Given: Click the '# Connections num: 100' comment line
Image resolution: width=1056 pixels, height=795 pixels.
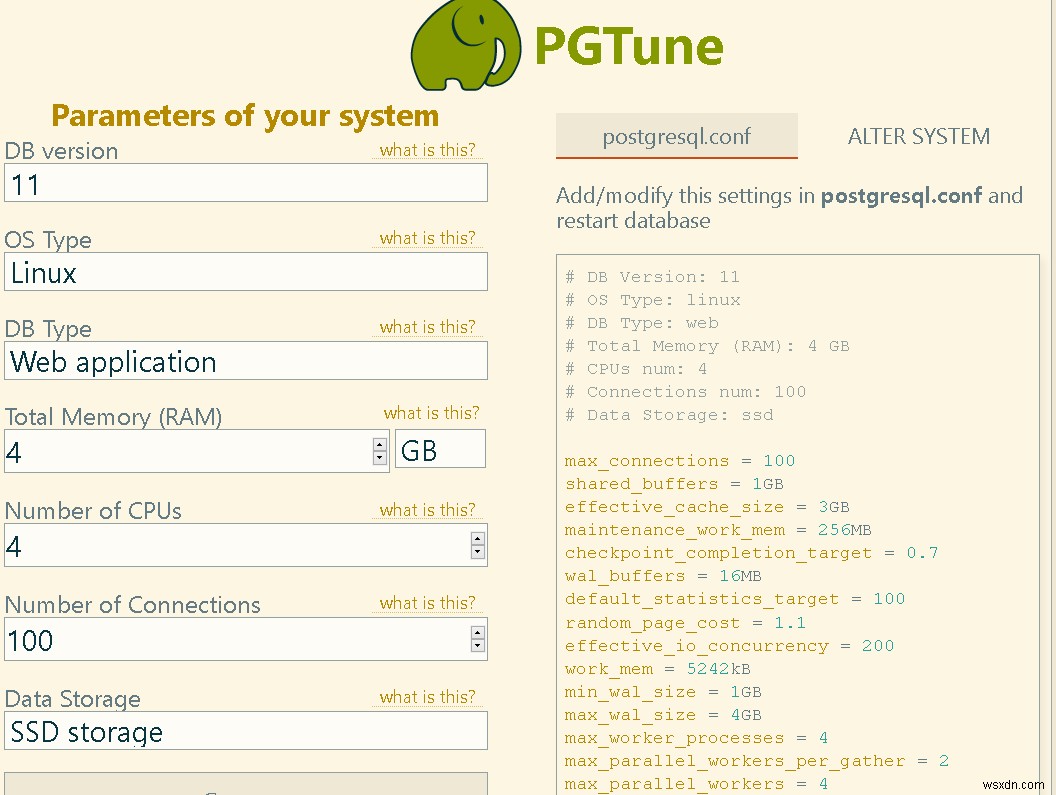Looking at the screenshot, I should coord(686,392).
